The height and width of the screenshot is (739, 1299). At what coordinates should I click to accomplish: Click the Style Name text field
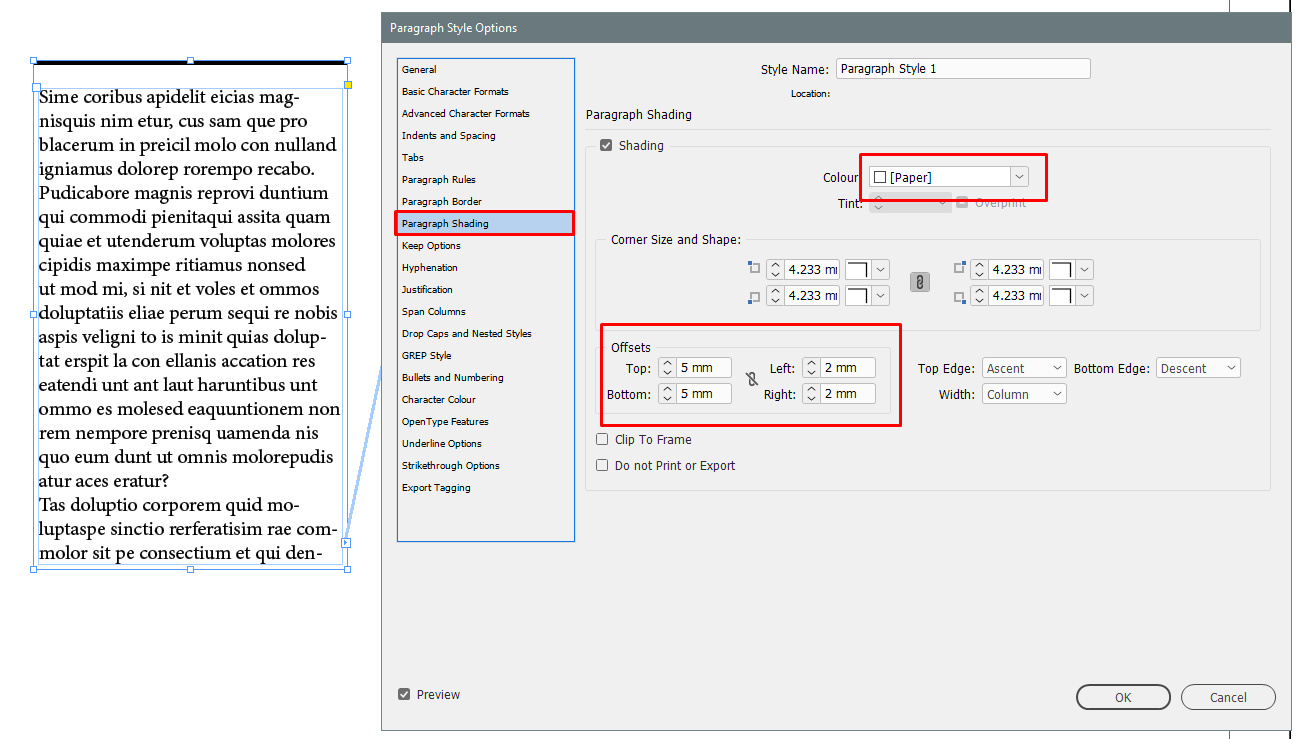pos(963,69)
